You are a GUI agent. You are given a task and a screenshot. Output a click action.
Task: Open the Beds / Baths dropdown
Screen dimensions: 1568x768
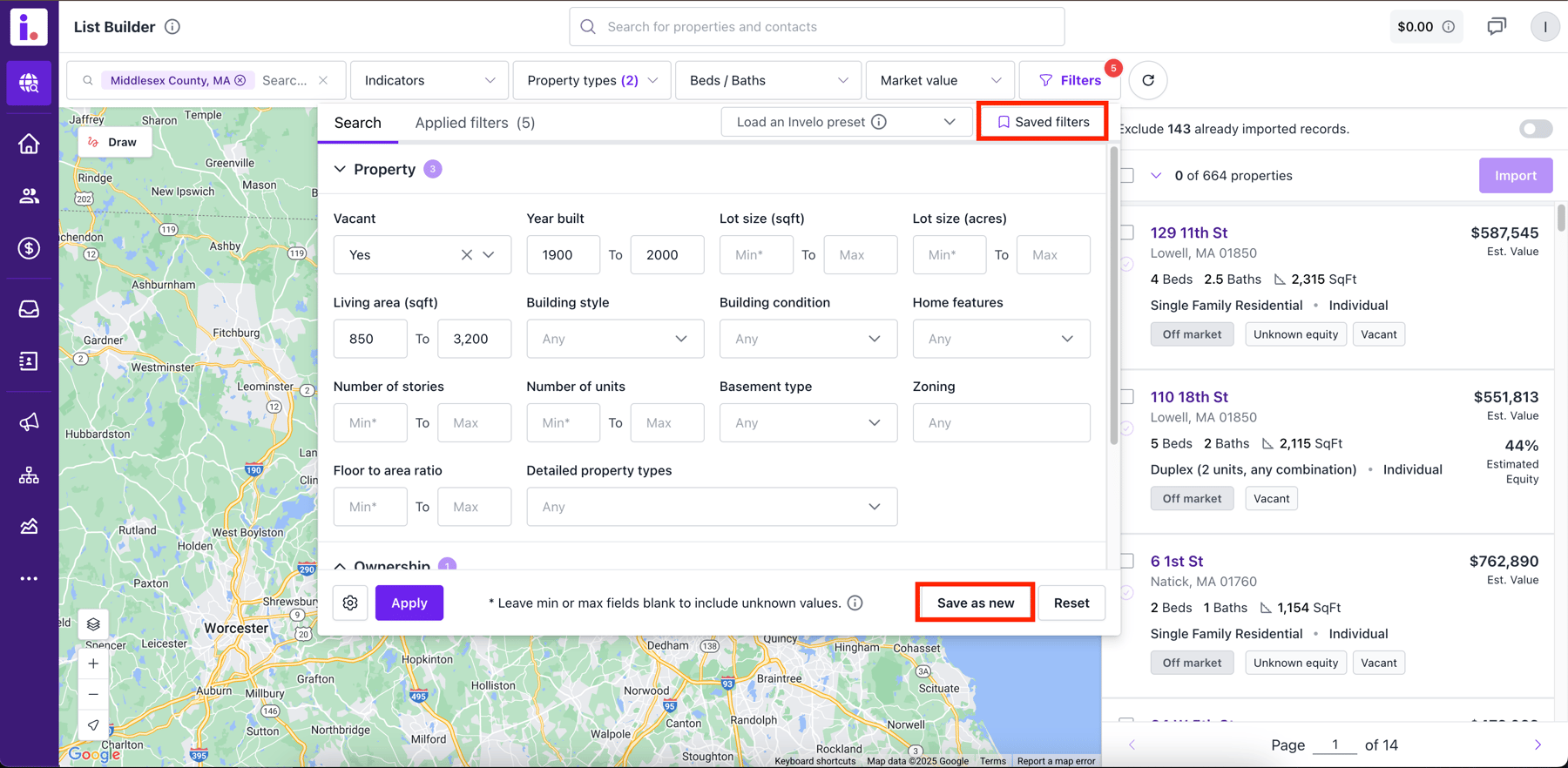768,80
